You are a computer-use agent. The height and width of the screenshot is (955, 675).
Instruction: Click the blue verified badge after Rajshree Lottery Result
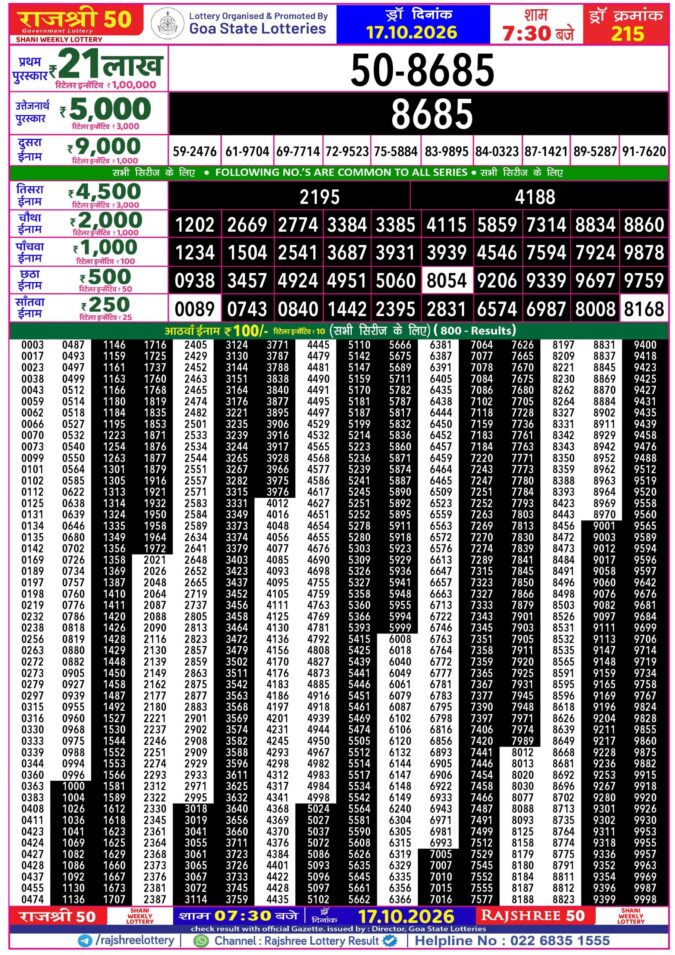pyautogui.click(x=389, y=941)
